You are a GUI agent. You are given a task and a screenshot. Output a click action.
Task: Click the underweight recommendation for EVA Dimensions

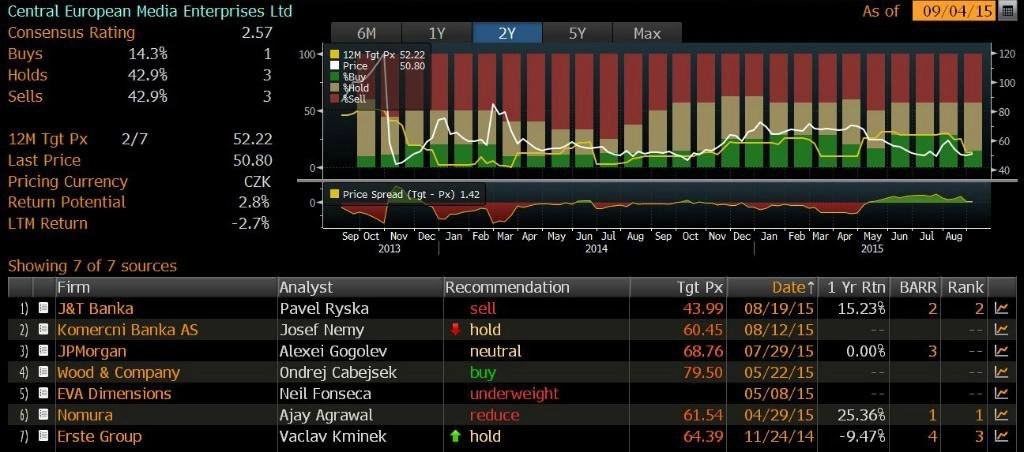514,394
